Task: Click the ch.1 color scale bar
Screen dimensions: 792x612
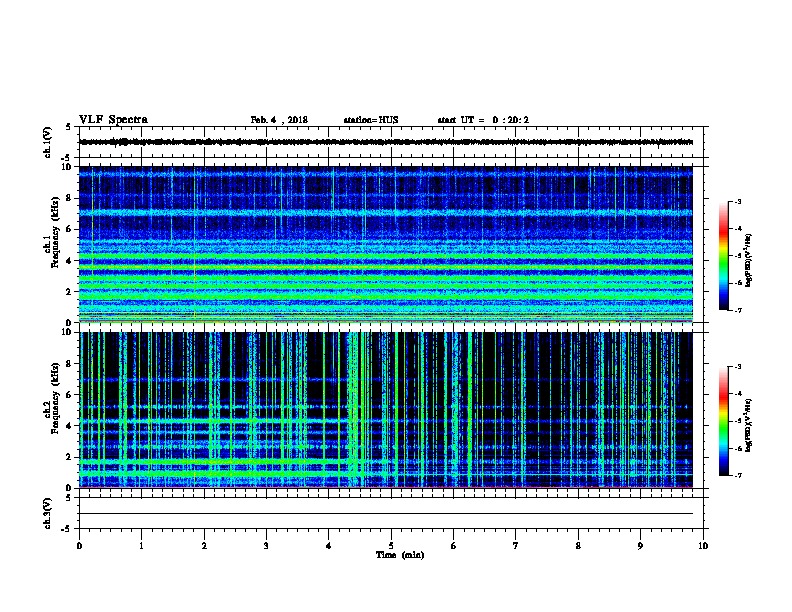Action: coord(724,256)
